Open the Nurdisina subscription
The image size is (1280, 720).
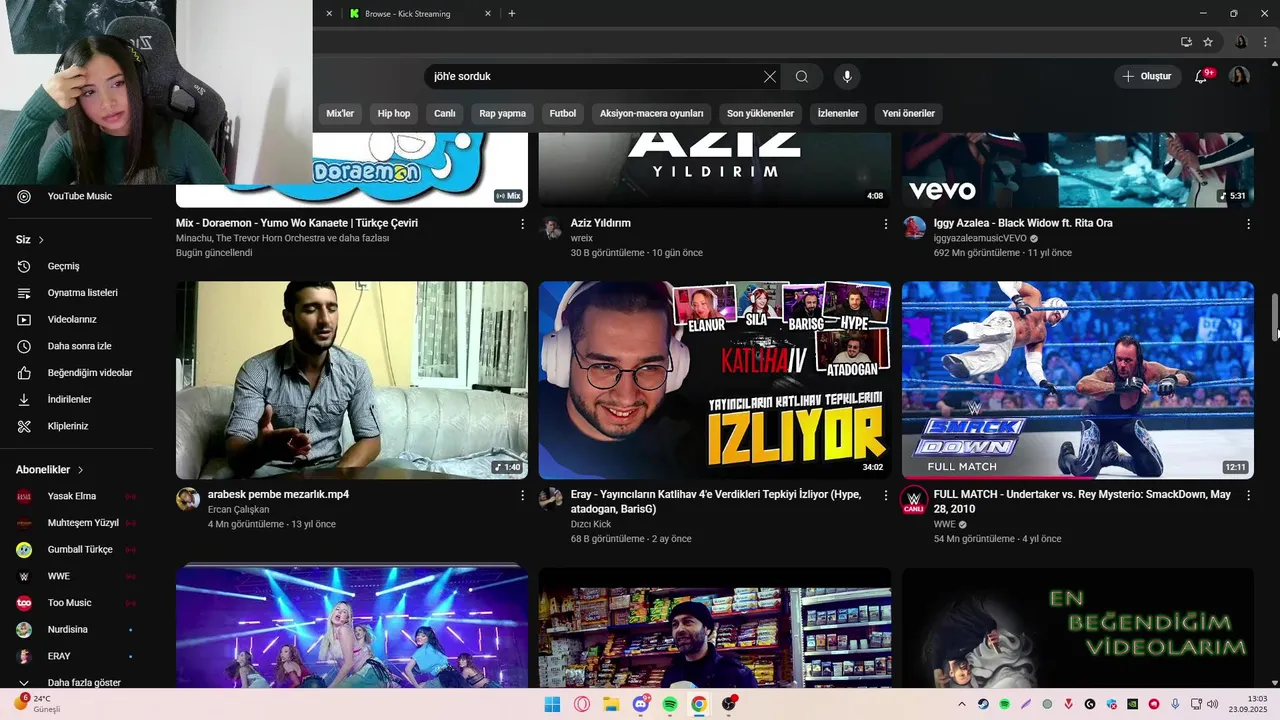78,629
